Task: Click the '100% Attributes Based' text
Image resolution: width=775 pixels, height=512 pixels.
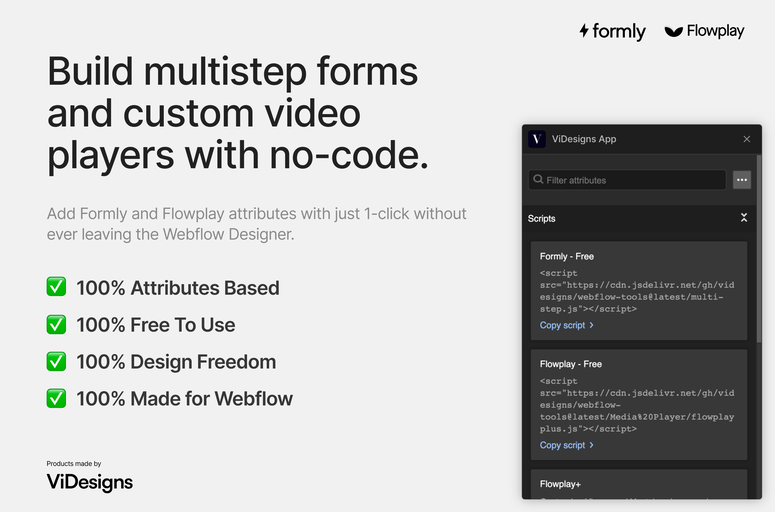Action: click(x=178, y=288)
